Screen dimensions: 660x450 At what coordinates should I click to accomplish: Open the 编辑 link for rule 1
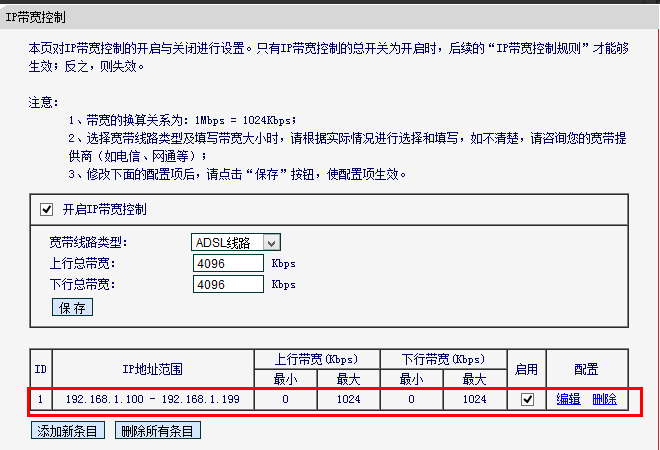568,399
